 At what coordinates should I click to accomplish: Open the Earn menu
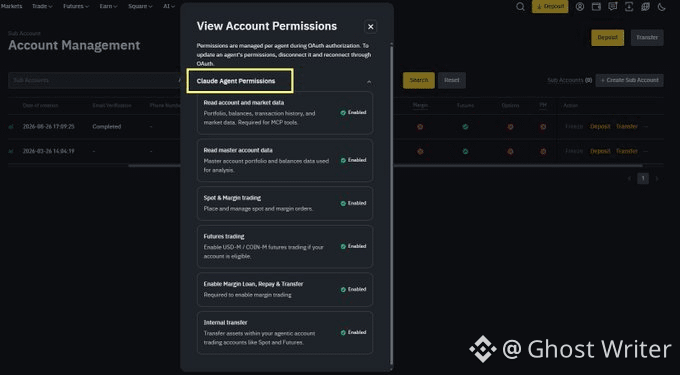[108, 7]
